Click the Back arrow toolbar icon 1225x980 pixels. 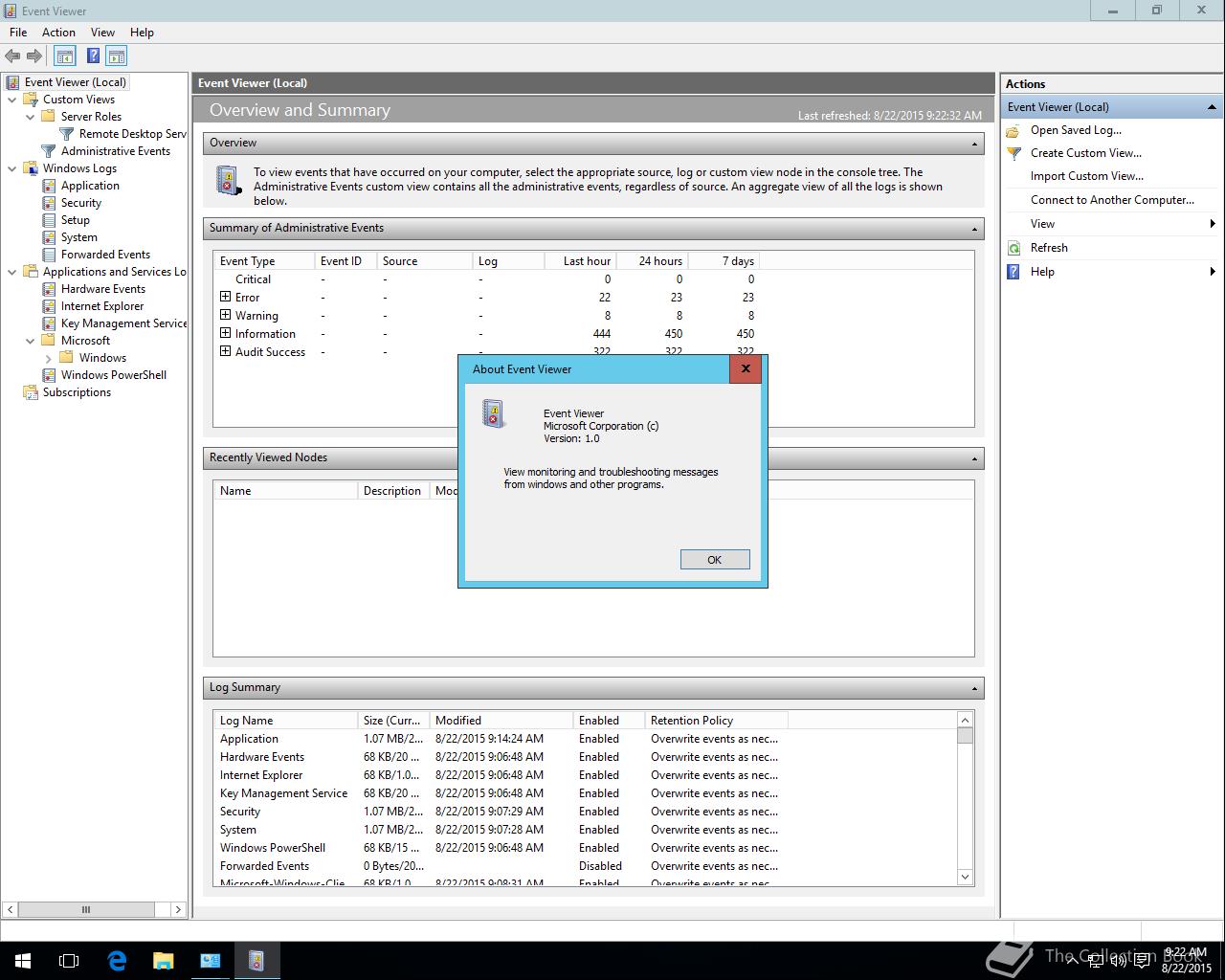pos(12,56)
